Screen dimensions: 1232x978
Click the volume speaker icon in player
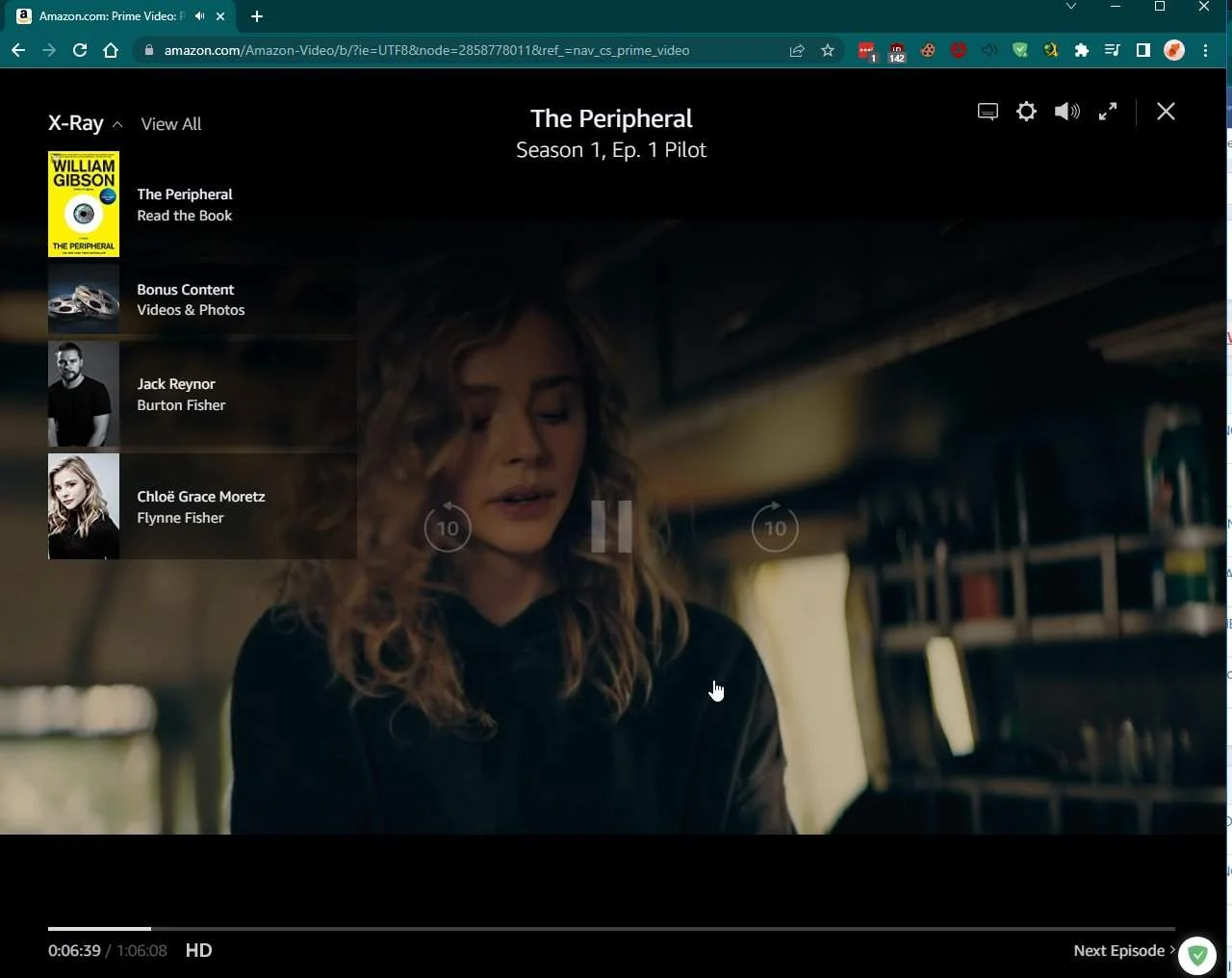tap(1066, 112)
